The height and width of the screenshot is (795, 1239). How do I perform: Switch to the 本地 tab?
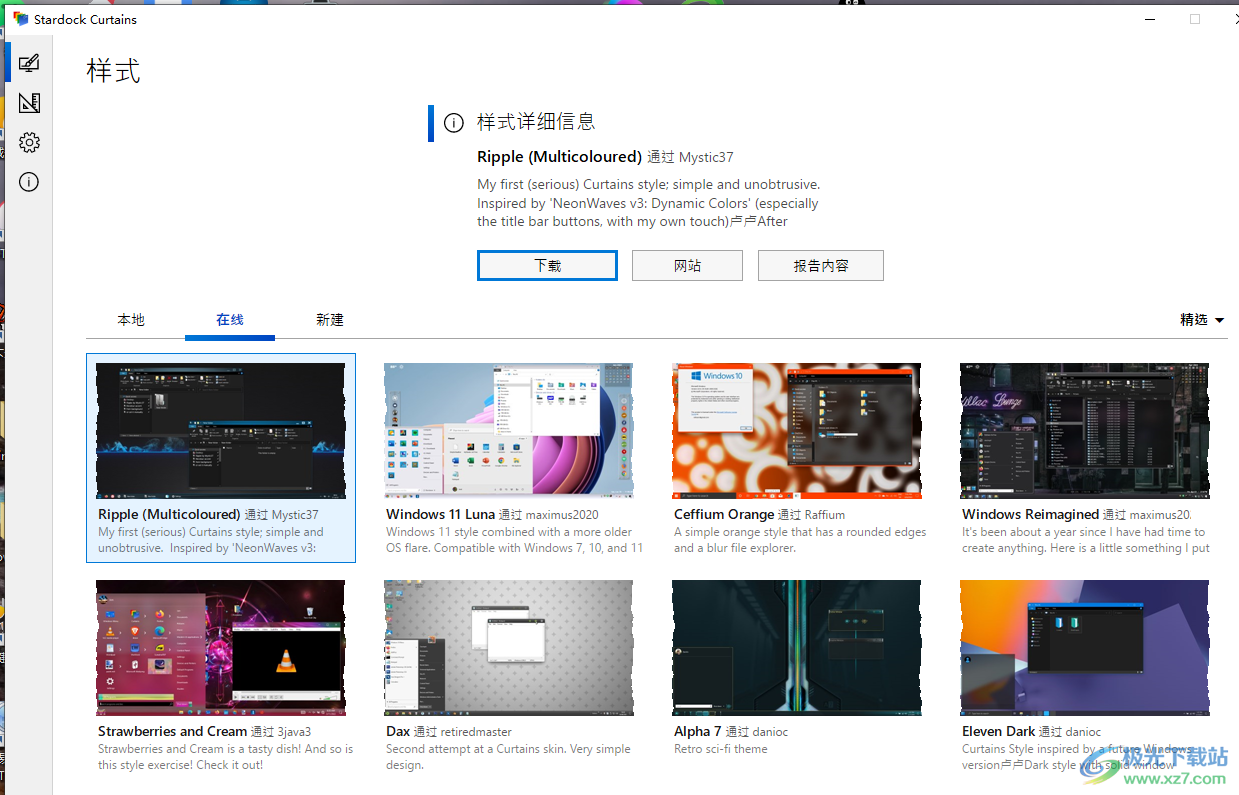coord(131,320)
